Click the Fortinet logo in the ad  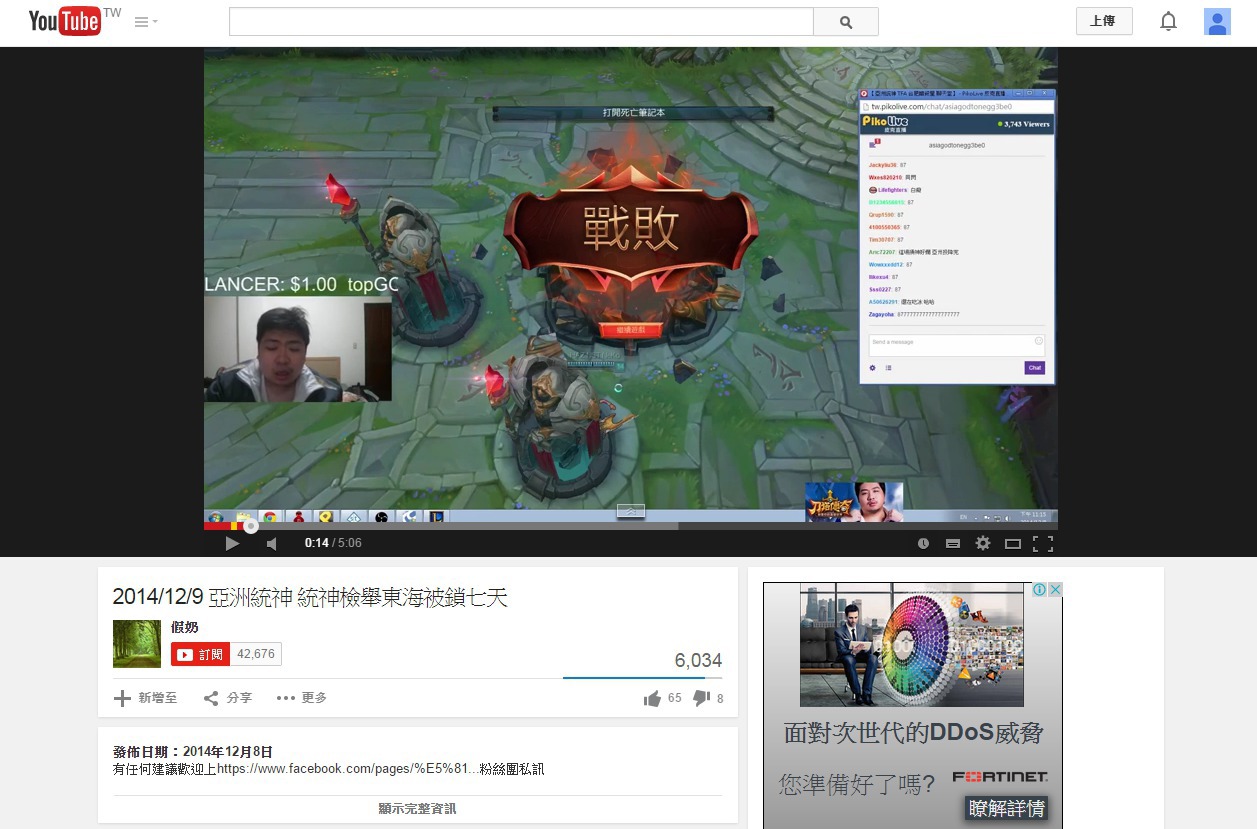[x=1000, y=777]
